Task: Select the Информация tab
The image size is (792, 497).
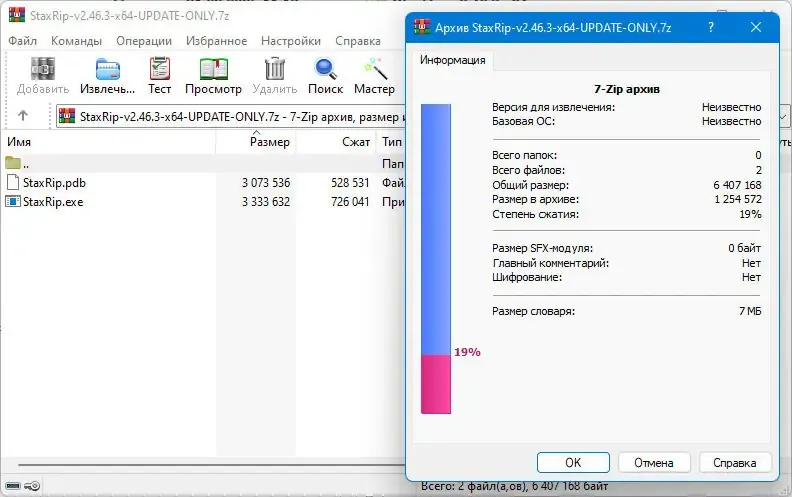Action: (x=453, y=60)
